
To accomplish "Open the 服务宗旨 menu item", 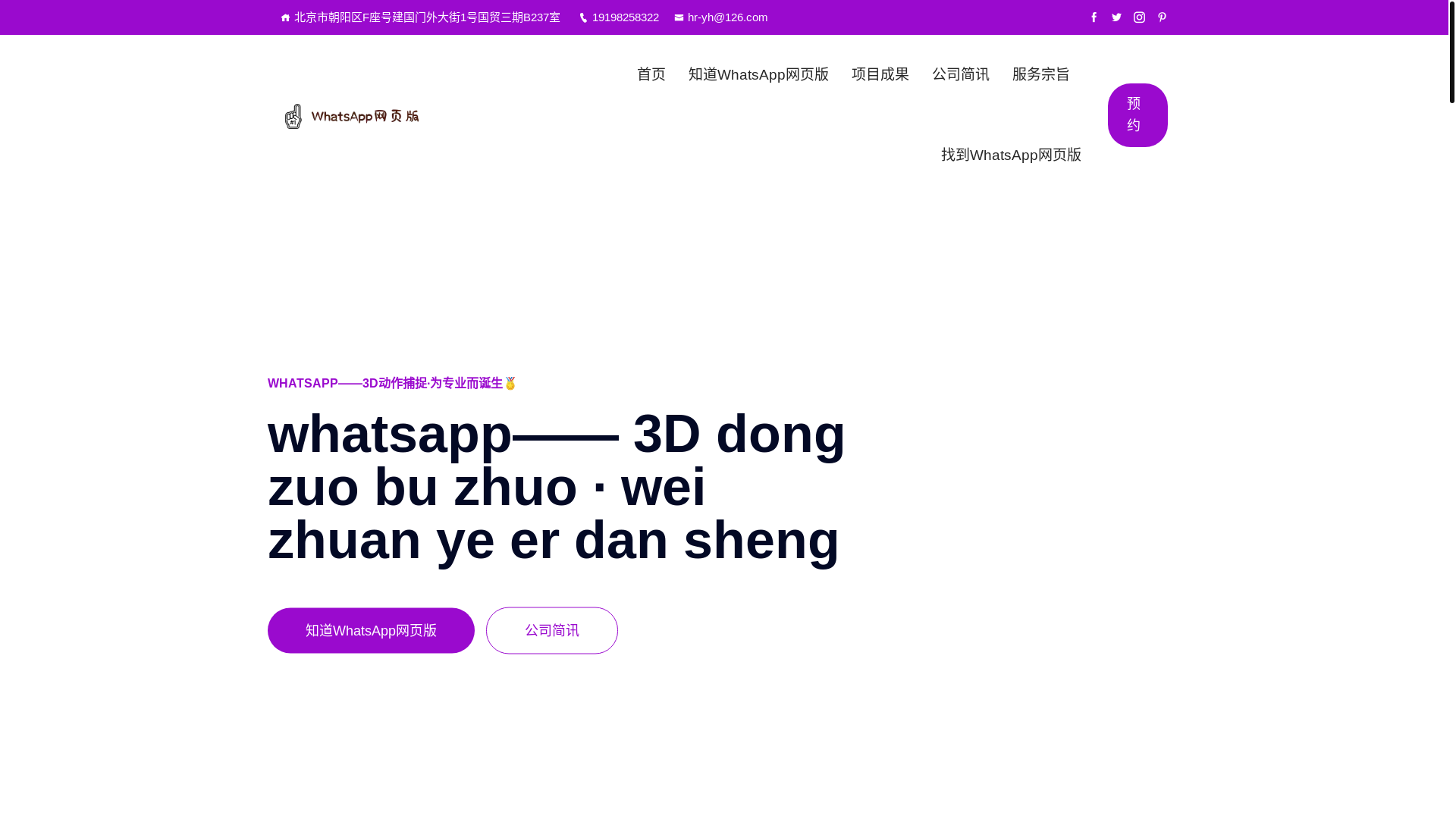I will [1040, 74].
